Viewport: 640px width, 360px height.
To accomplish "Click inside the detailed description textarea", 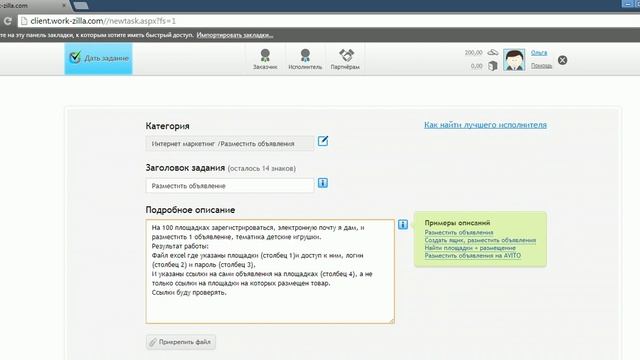I will [x=270, y=271].
